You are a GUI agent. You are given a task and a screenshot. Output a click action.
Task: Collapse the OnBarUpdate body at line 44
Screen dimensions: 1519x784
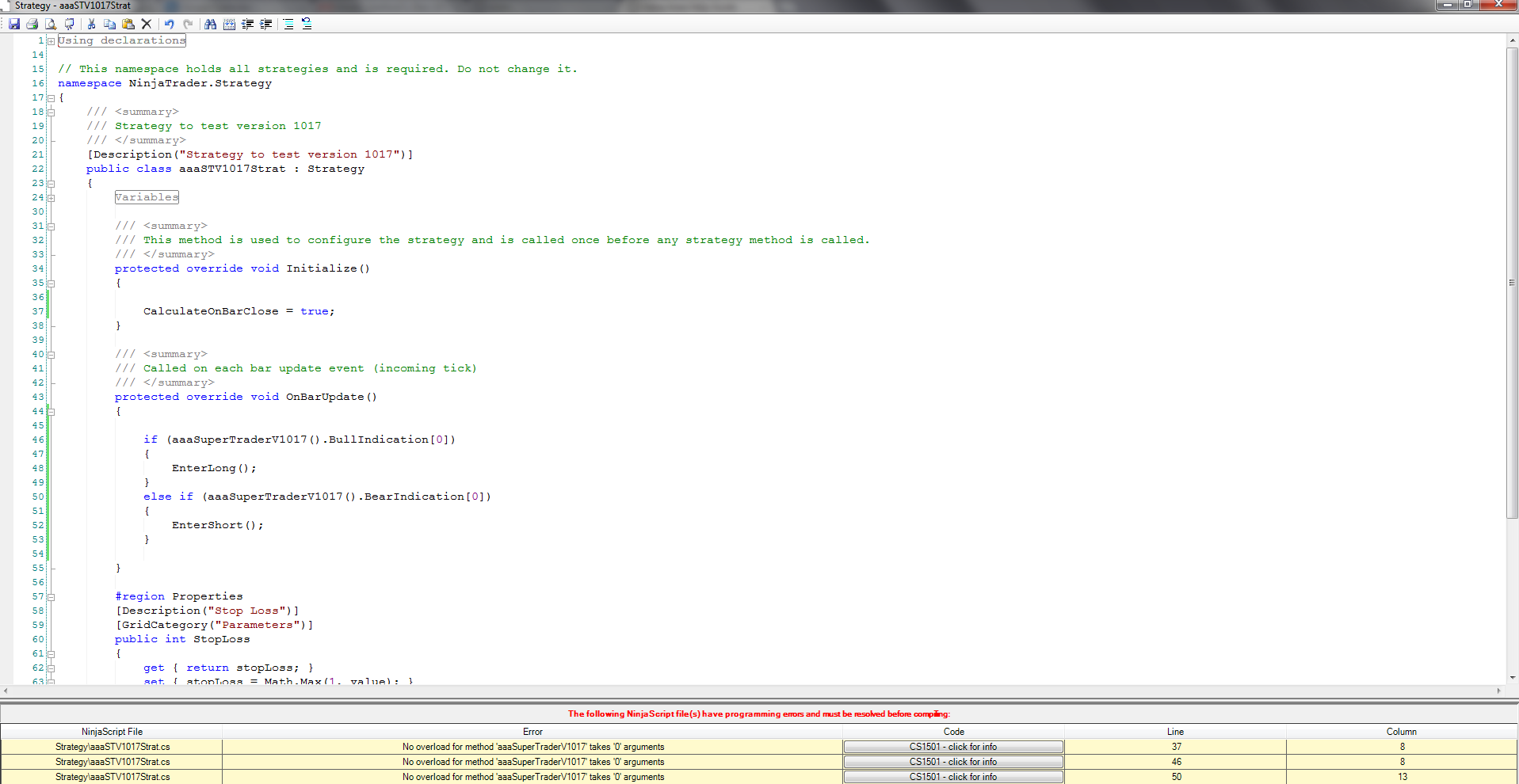point(51,412)
